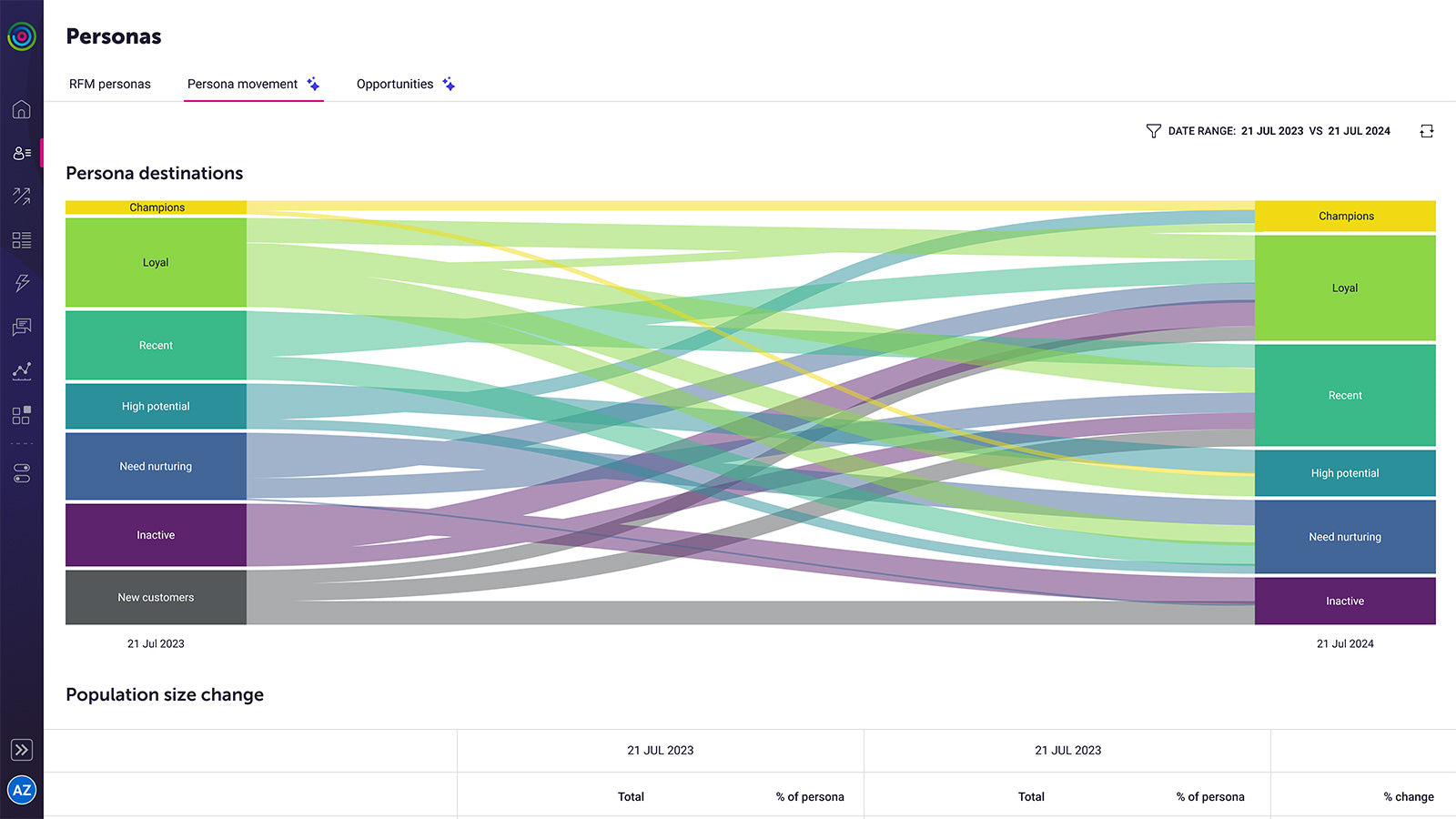Select the left Inactive purple block

pos(156,535)
